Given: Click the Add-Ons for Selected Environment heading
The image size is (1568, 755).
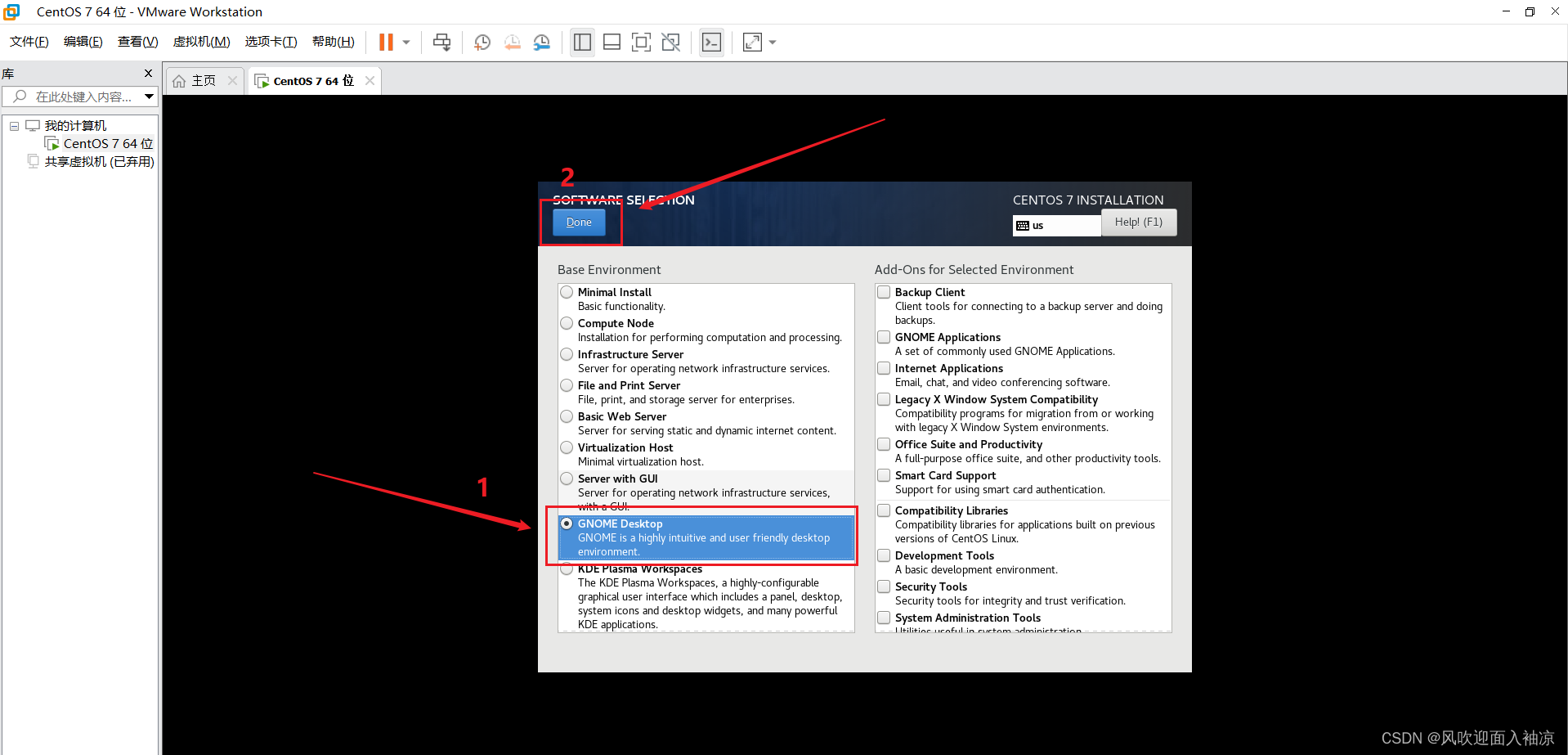Looking at the screenshot, I should coord(974,270).
